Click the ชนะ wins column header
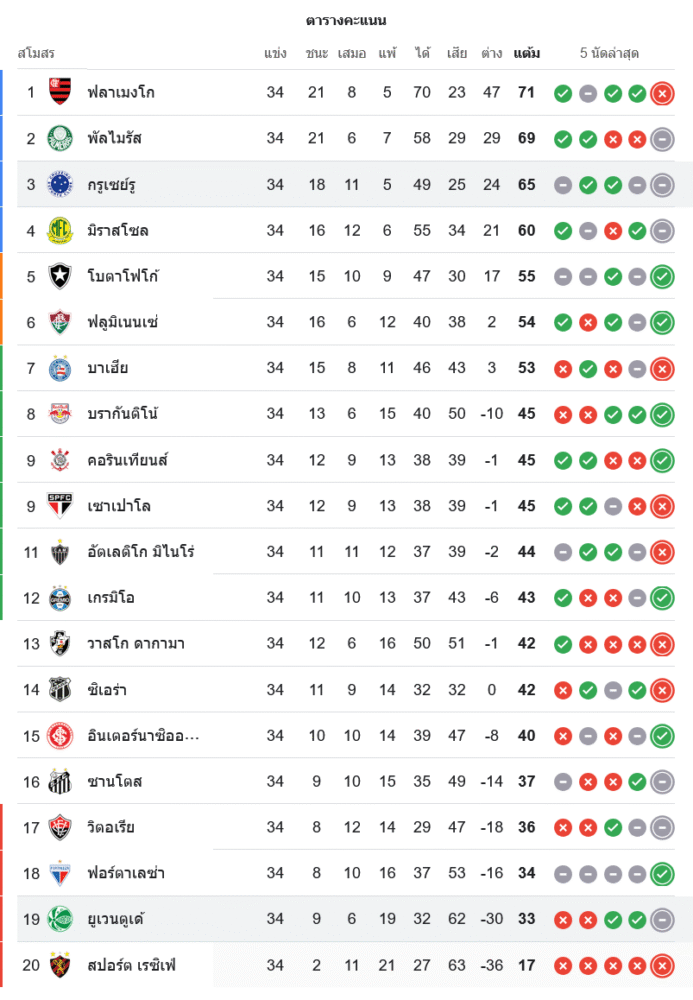This screenshot has height=1000, width=693. 317,53
